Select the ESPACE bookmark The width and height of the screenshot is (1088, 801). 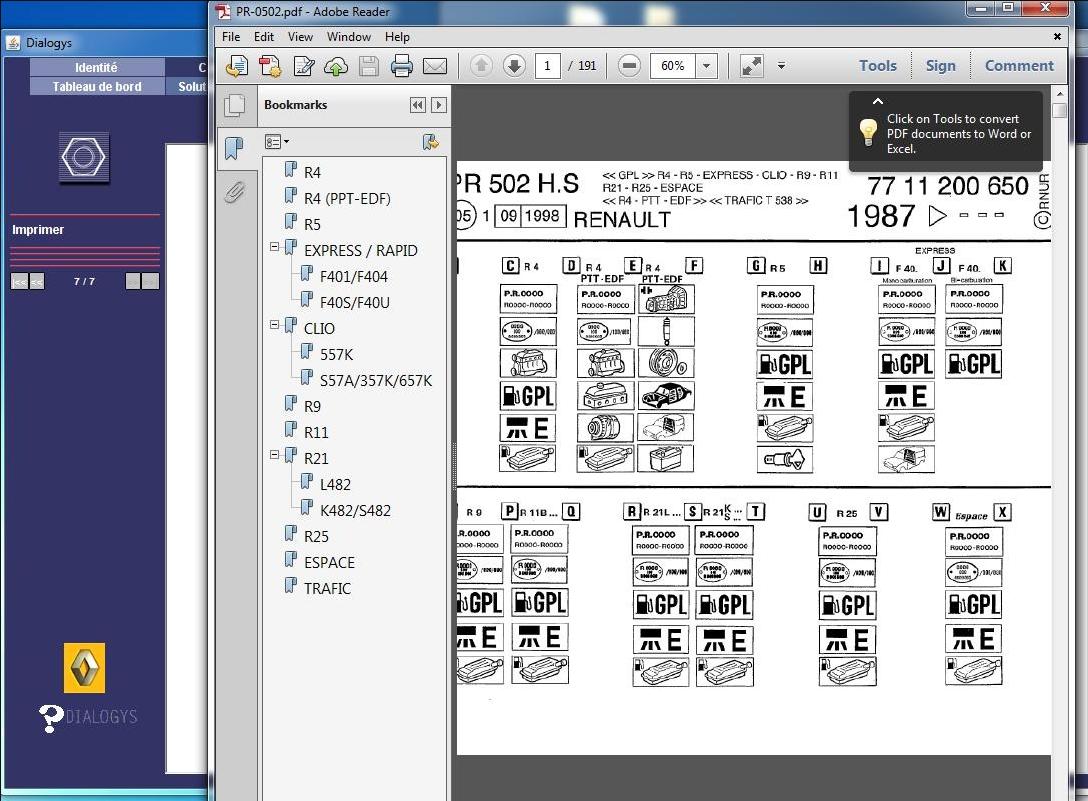pyautogui.click(x=329, y=563)
